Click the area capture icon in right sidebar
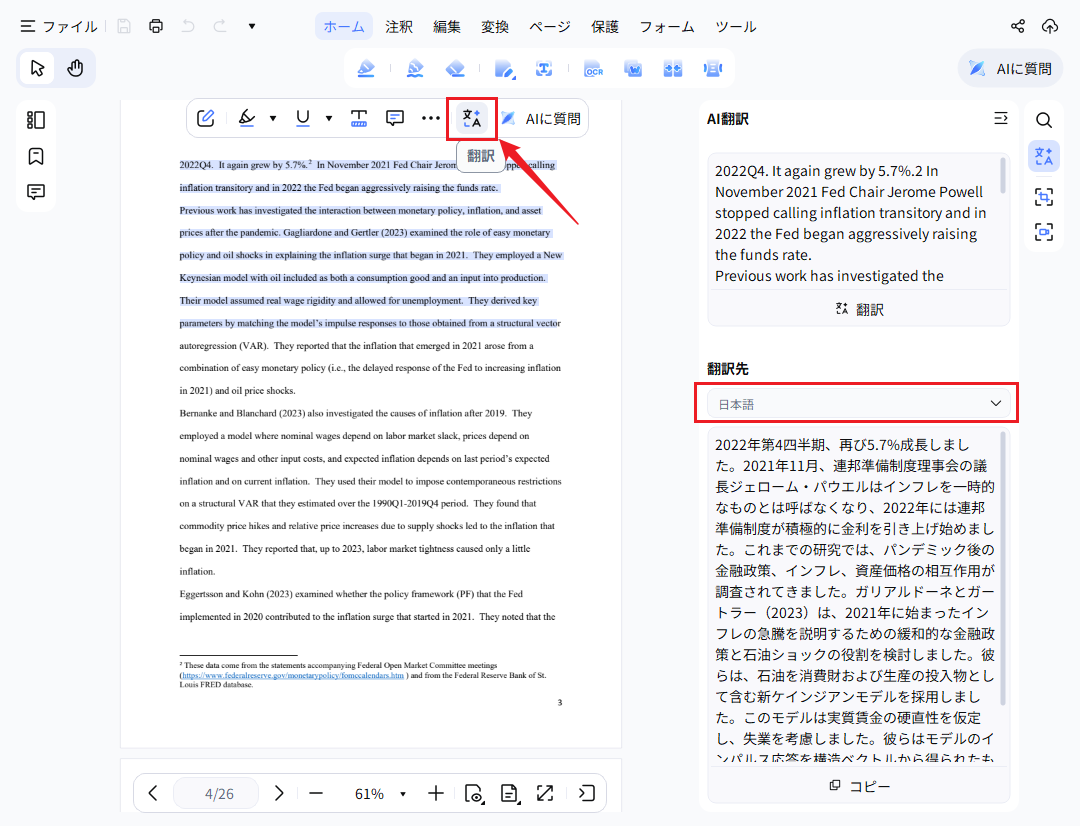 pos(1043,197)
